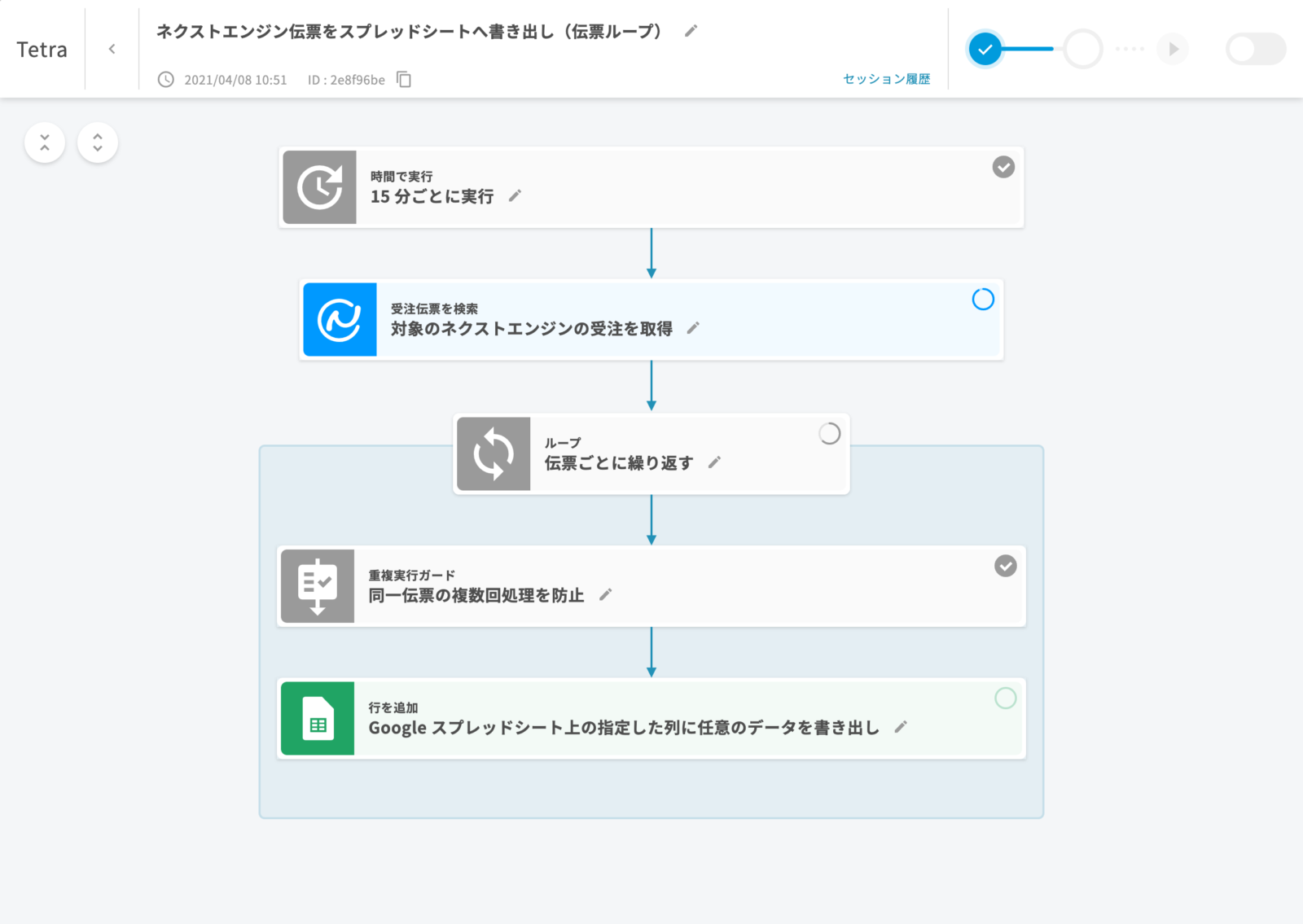The width and height of the screenshot is (1303, 924).
Task: Select the 15 分ごとに実行 step title
Action: (432, 196)
